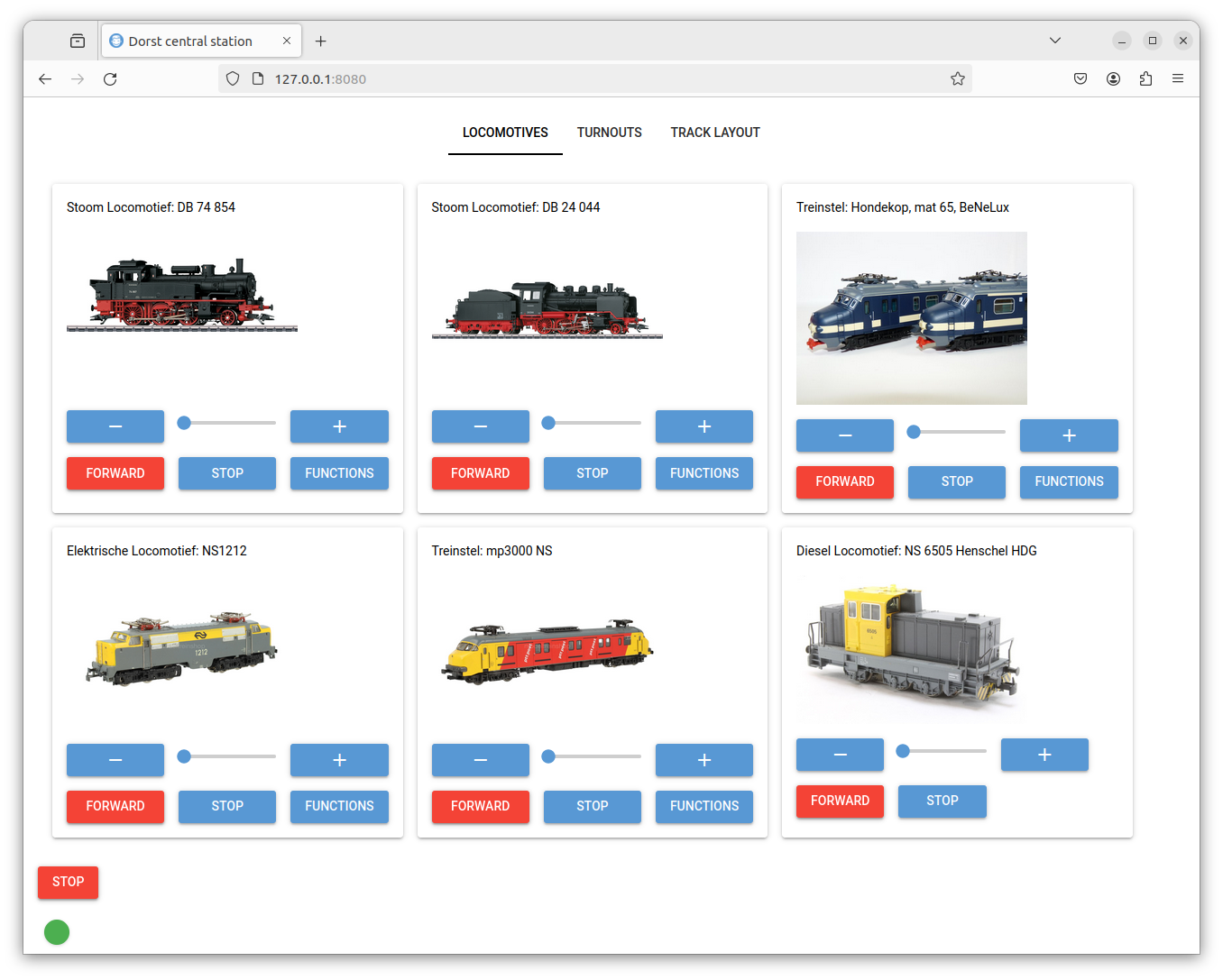Click minus icon for NS 6505 diesel
This screenshot has height=980, width=1223.
pos(840,755)
